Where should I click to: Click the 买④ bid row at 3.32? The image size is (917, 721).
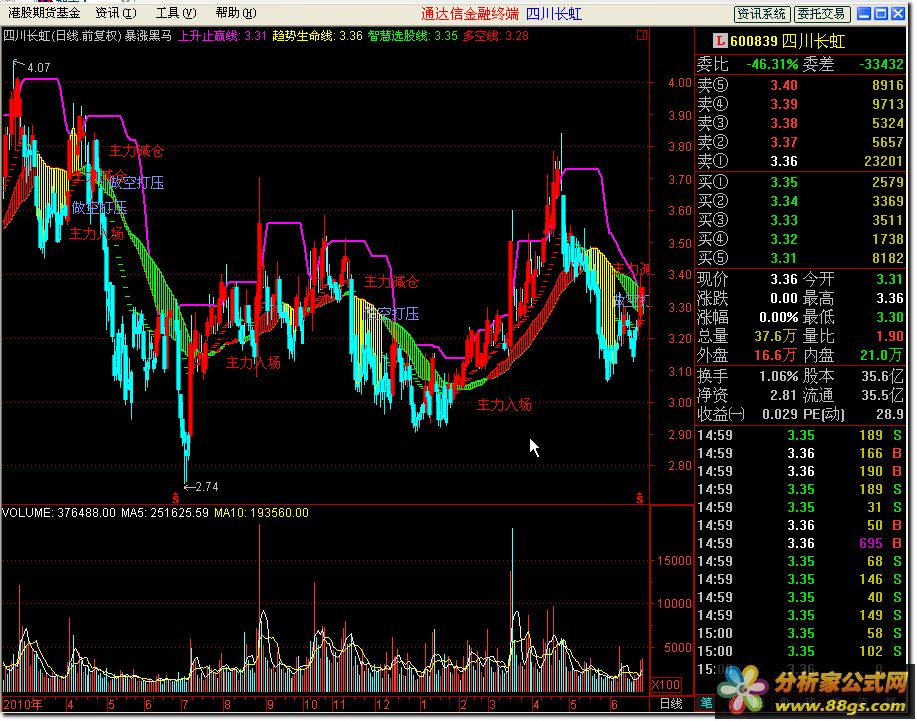point(800,239)
